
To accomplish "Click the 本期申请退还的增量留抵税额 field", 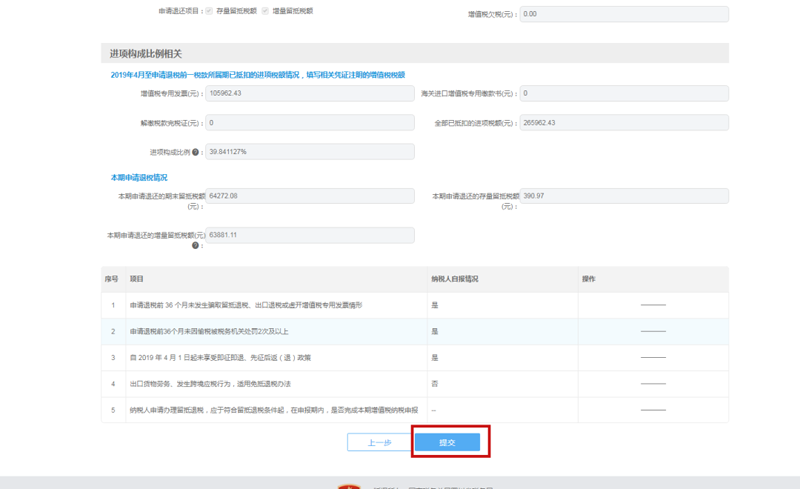I will [x=310, y=235].
